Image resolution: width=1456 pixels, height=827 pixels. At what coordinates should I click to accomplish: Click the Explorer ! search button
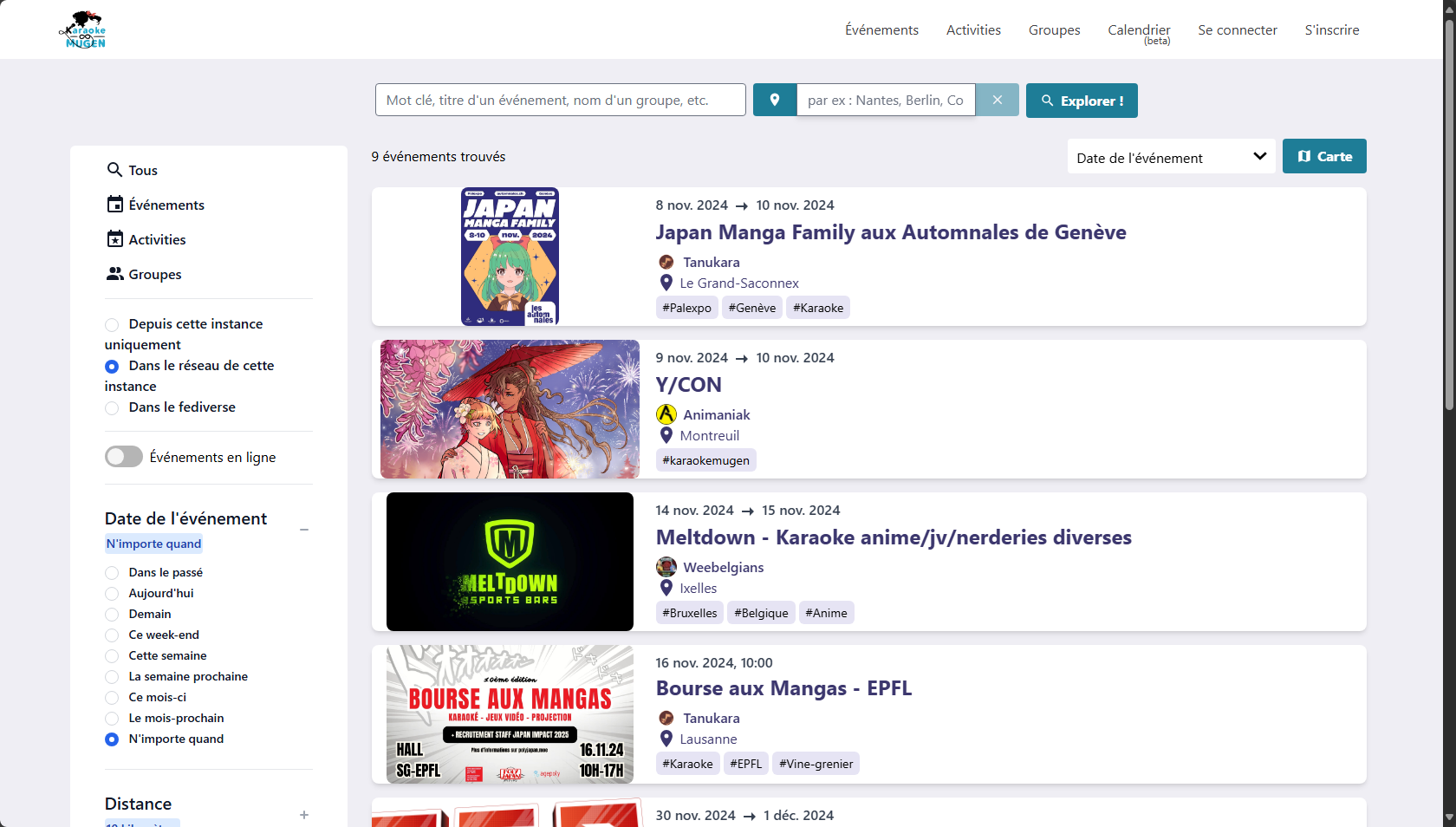coord(1082,101)
